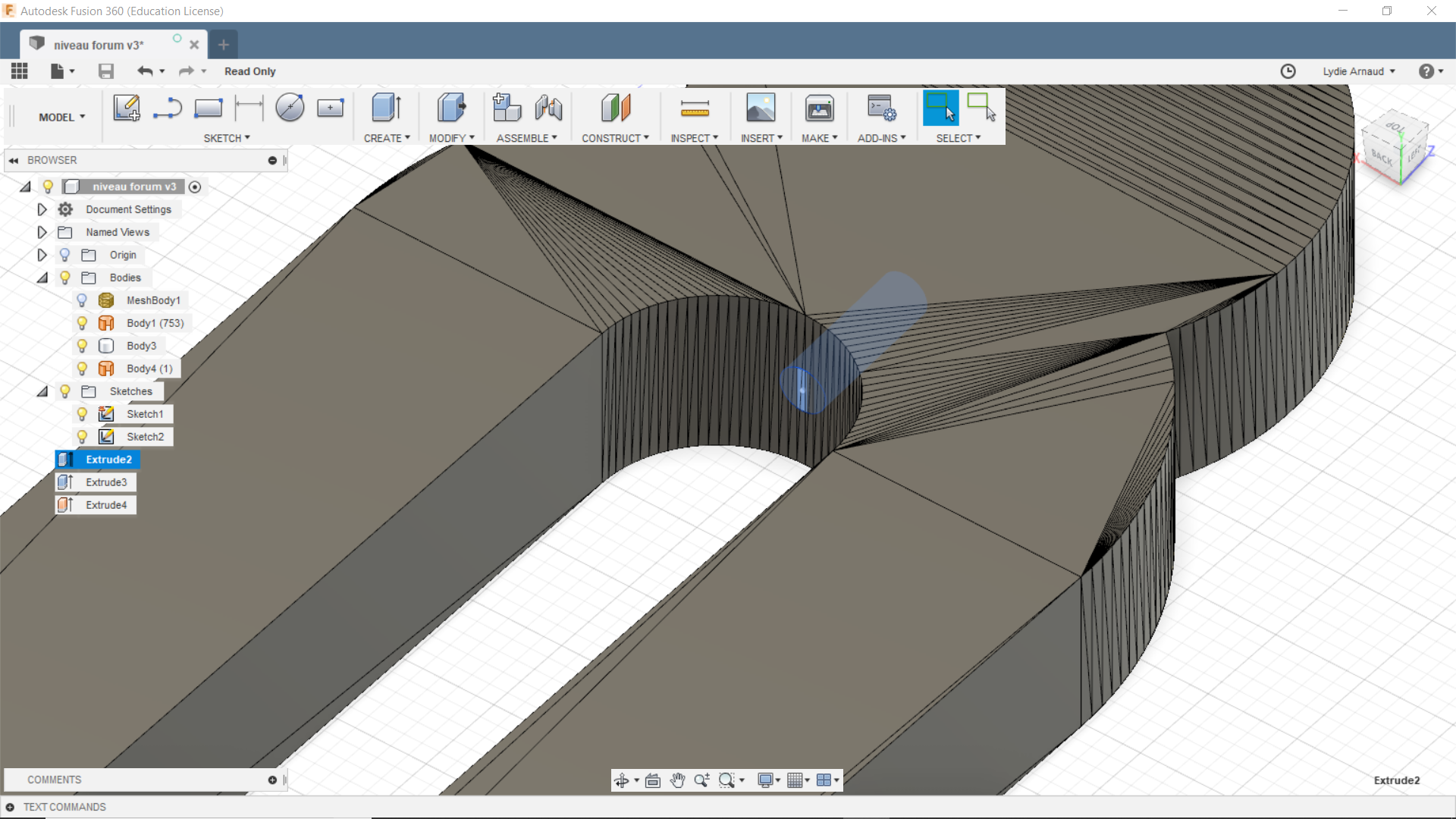Open the Insert image icon
Image resolution: width=1456 pixels, height=819 pixels.
(761, 108)
